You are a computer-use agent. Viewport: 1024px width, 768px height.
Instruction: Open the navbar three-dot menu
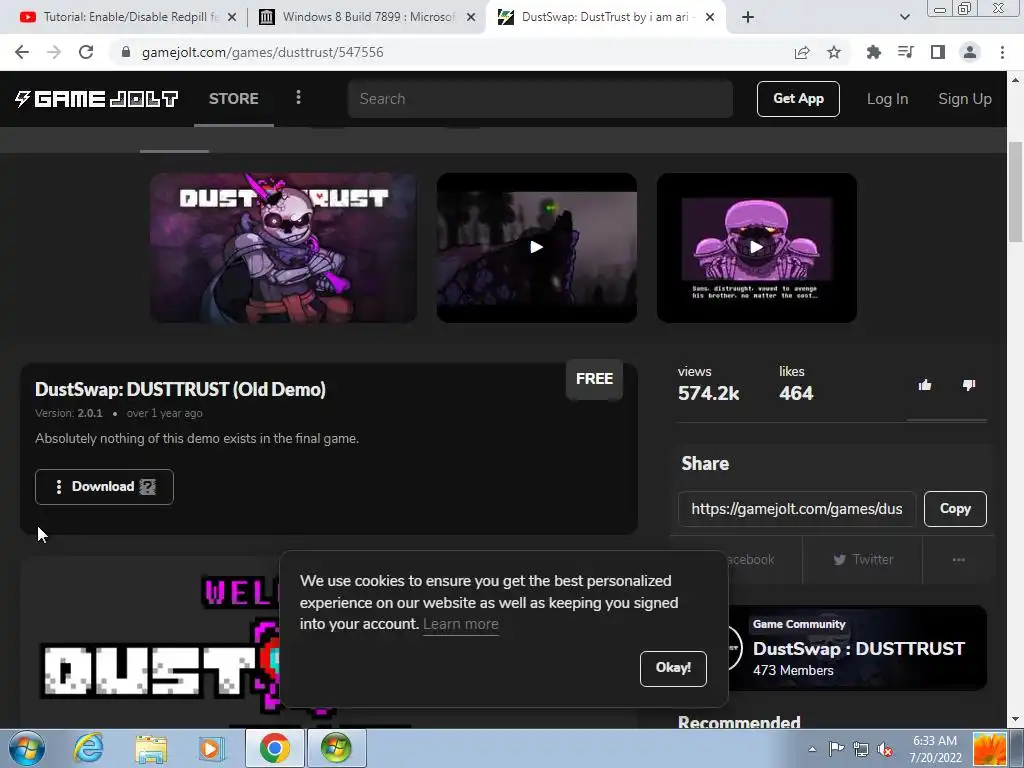click(x=298, y=98)
